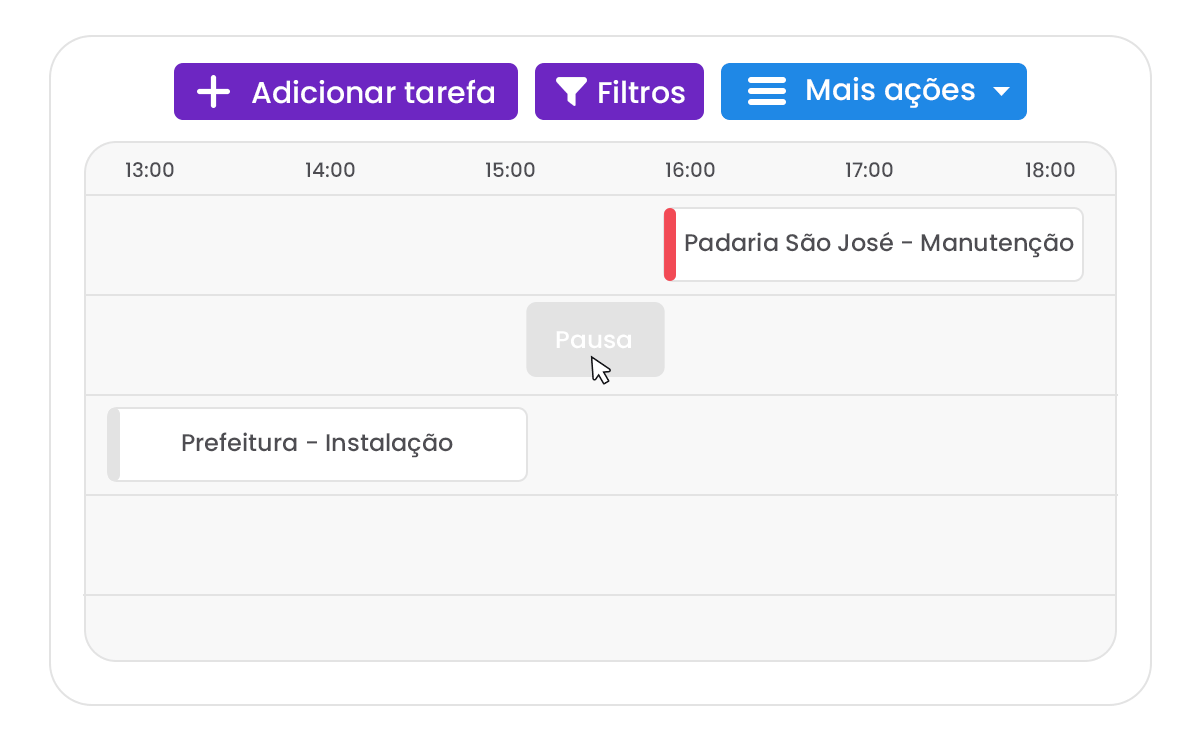Select the 15:00 time marker
The height and width of the screenshot is (740, 1200).
pos(510,170)
